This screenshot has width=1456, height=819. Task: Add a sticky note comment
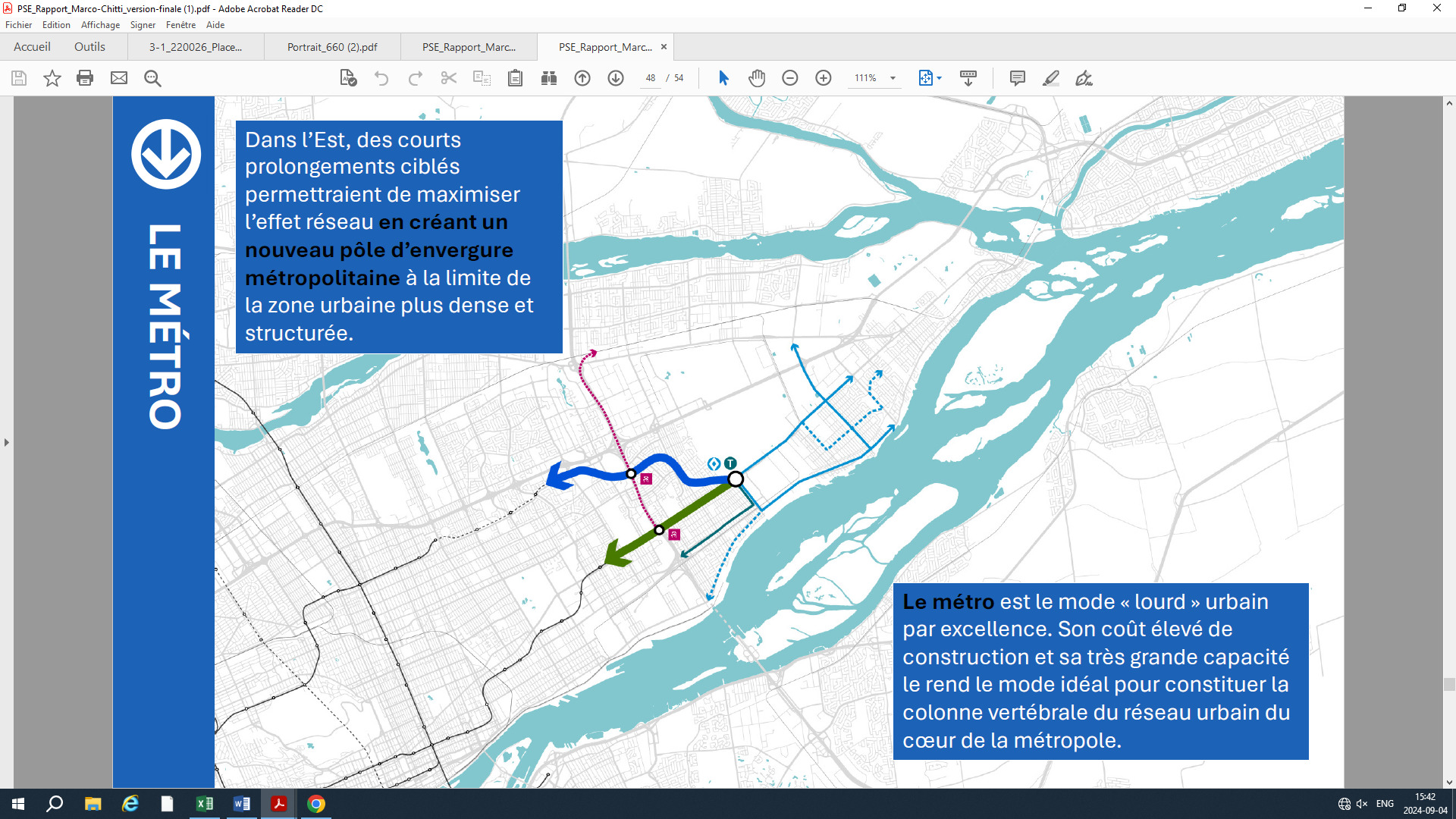pos(1018,78)
